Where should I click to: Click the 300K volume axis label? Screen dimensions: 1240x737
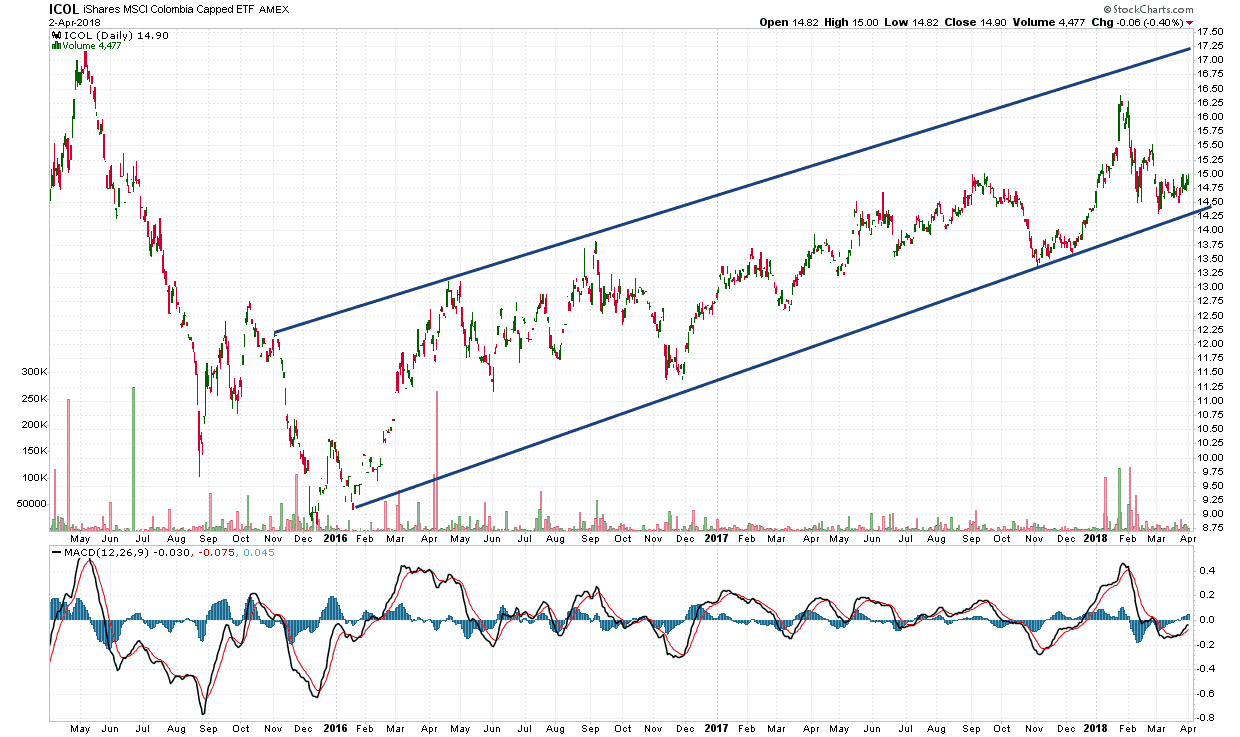pyautogui.click(x=34, y=372)
